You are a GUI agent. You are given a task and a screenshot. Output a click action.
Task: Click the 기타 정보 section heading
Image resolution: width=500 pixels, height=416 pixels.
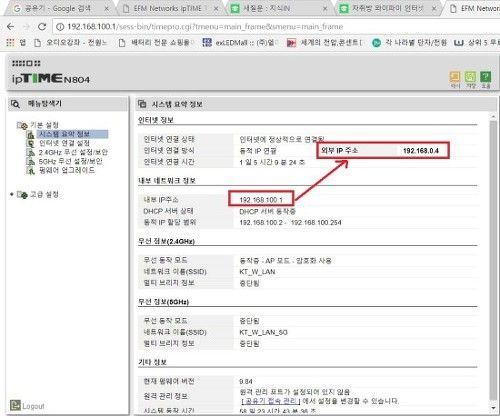[x=152, y=362]
